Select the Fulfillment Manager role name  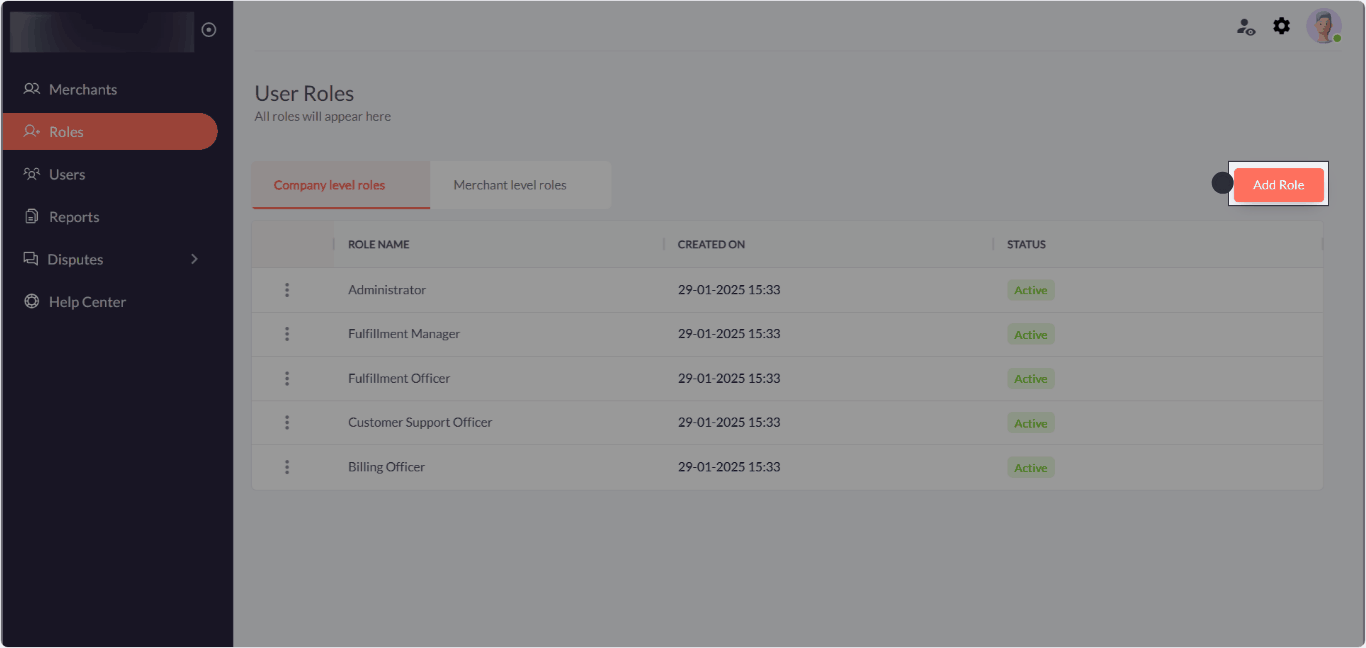click(404, 334)
